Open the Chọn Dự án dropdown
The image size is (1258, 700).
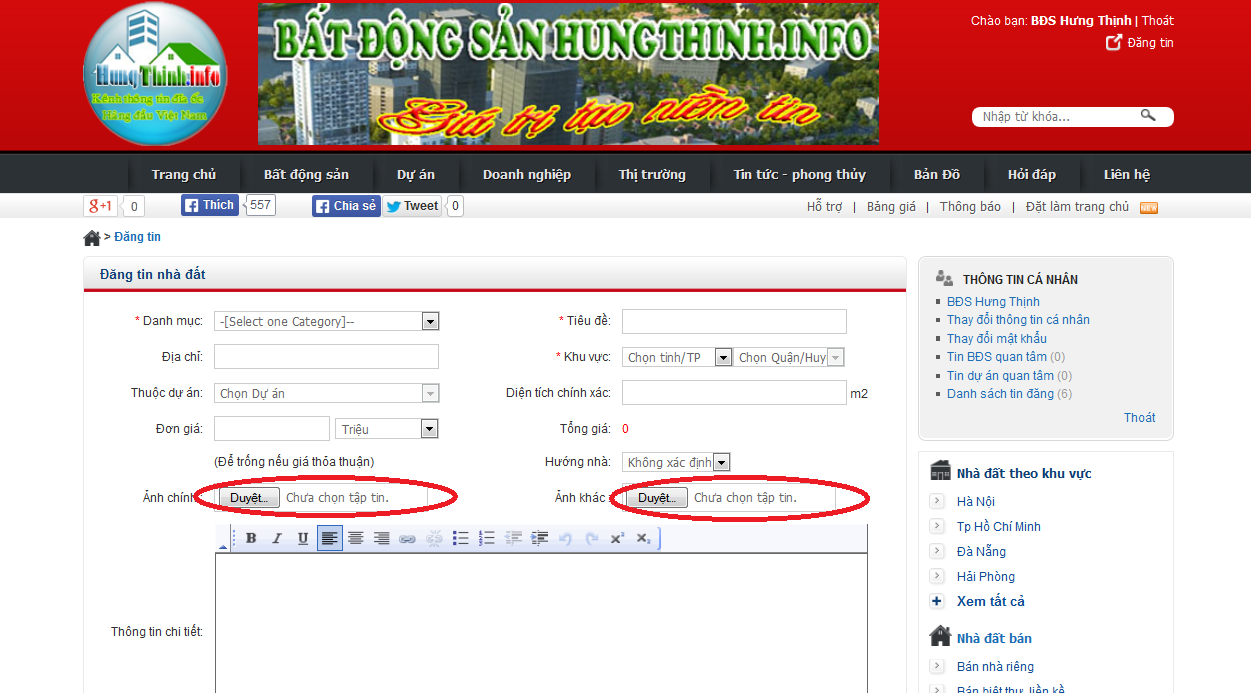click(326, 393)
